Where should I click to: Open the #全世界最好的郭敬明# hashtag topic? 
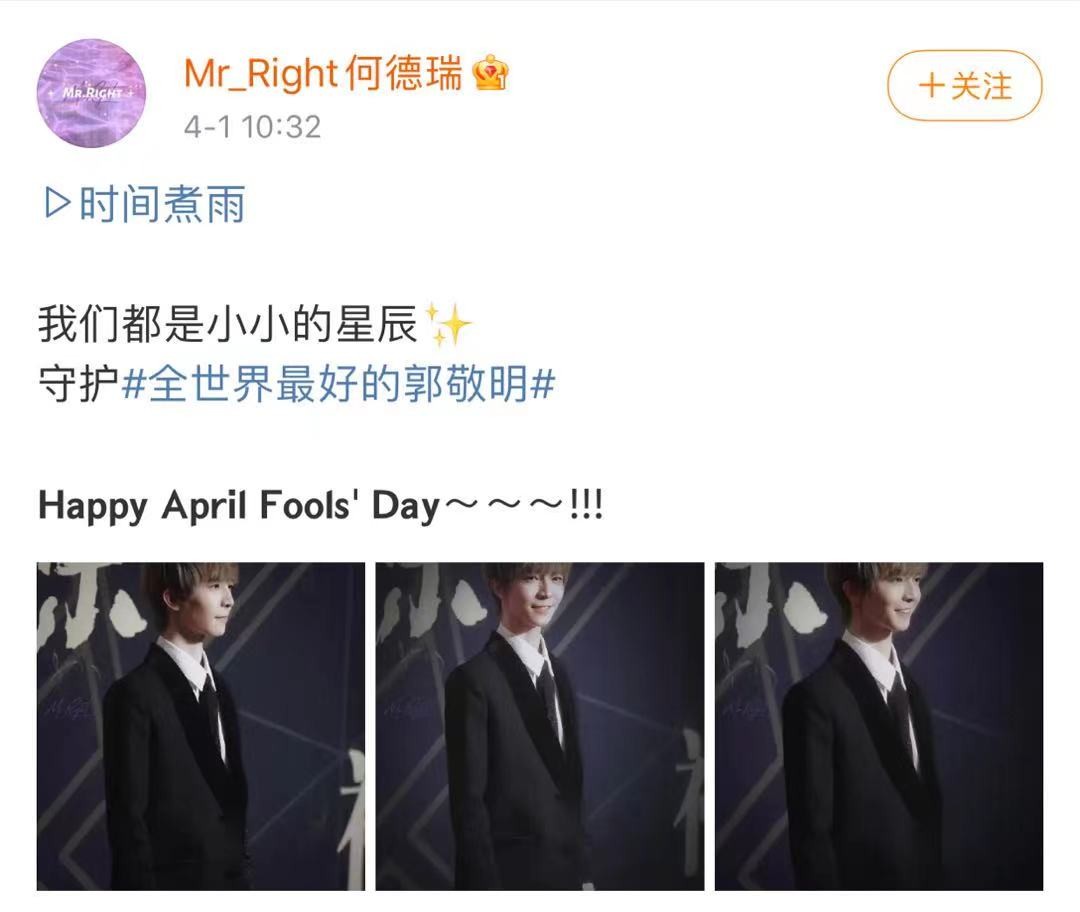click(x=338, y=384)
